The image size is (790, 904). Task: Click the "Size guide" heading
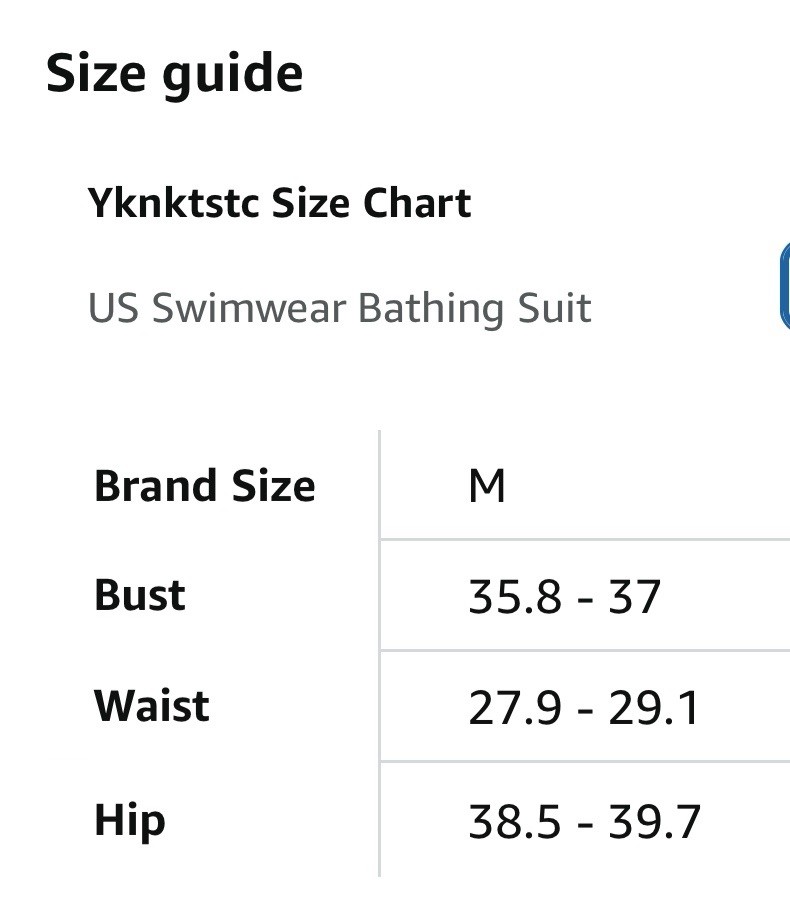pyautogui.click(x=174, y=75)
